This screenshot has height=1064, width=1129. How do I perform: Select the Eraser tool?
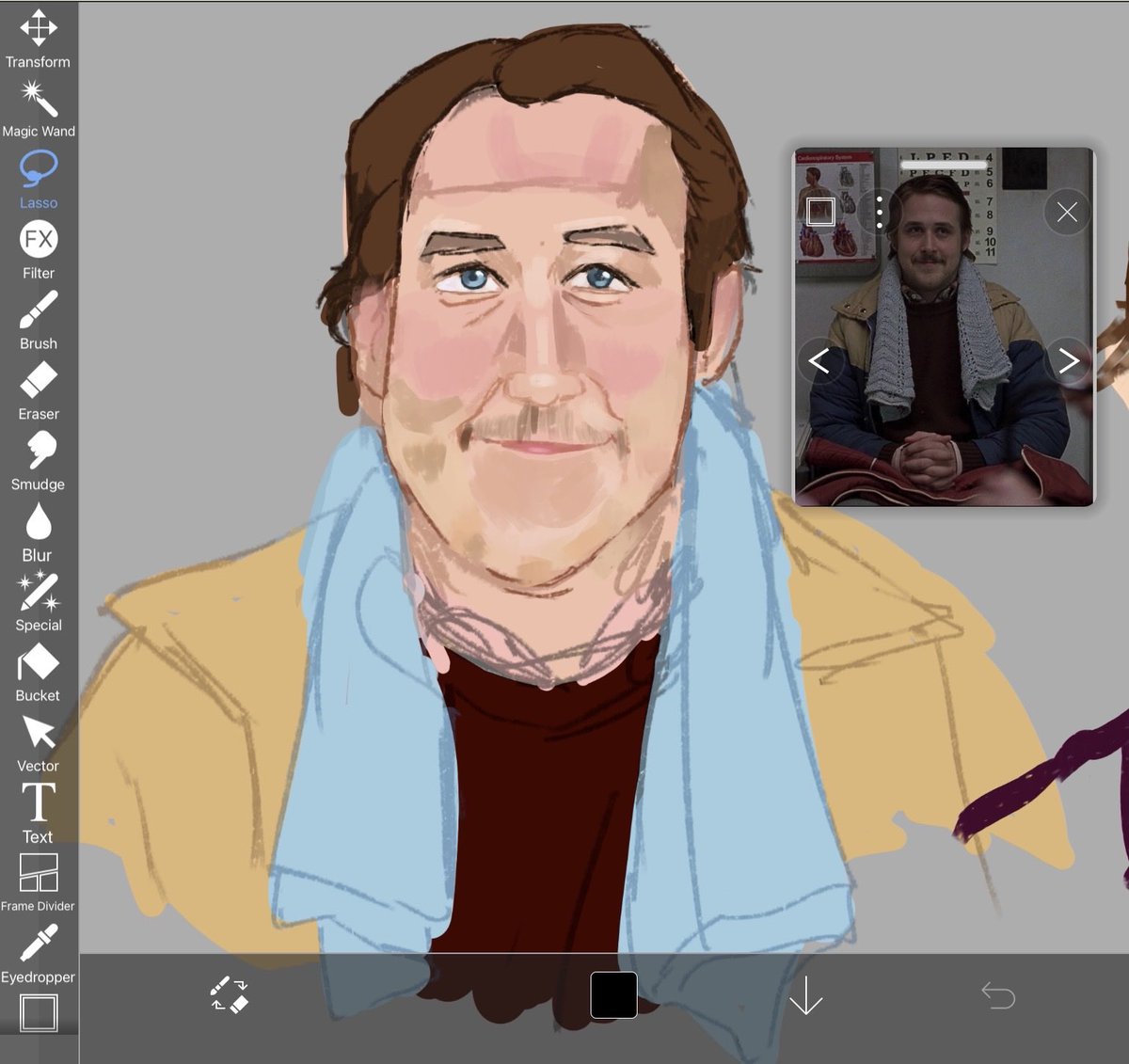point(38,391)
